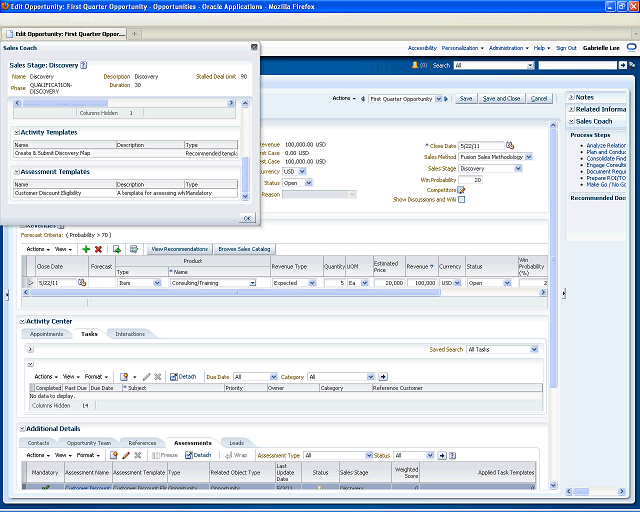
Task: Open Analyze Relation process step link
Action: click(606, 145)
